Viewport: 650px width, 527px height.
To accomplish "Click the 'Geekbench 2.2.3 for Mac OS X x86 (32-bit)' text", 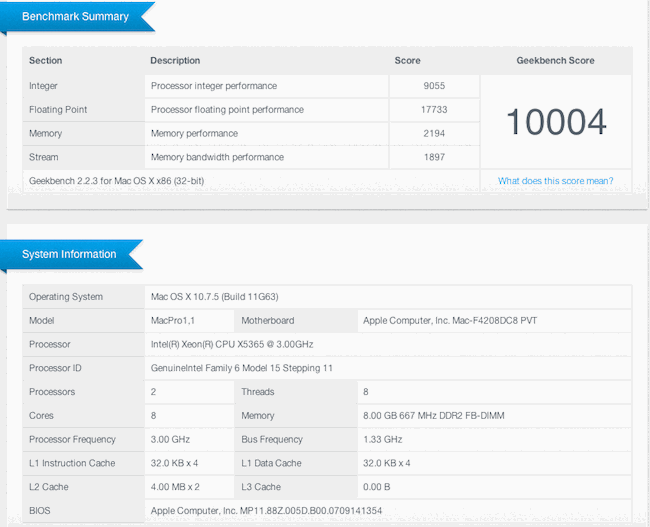I will coord(116,181).
